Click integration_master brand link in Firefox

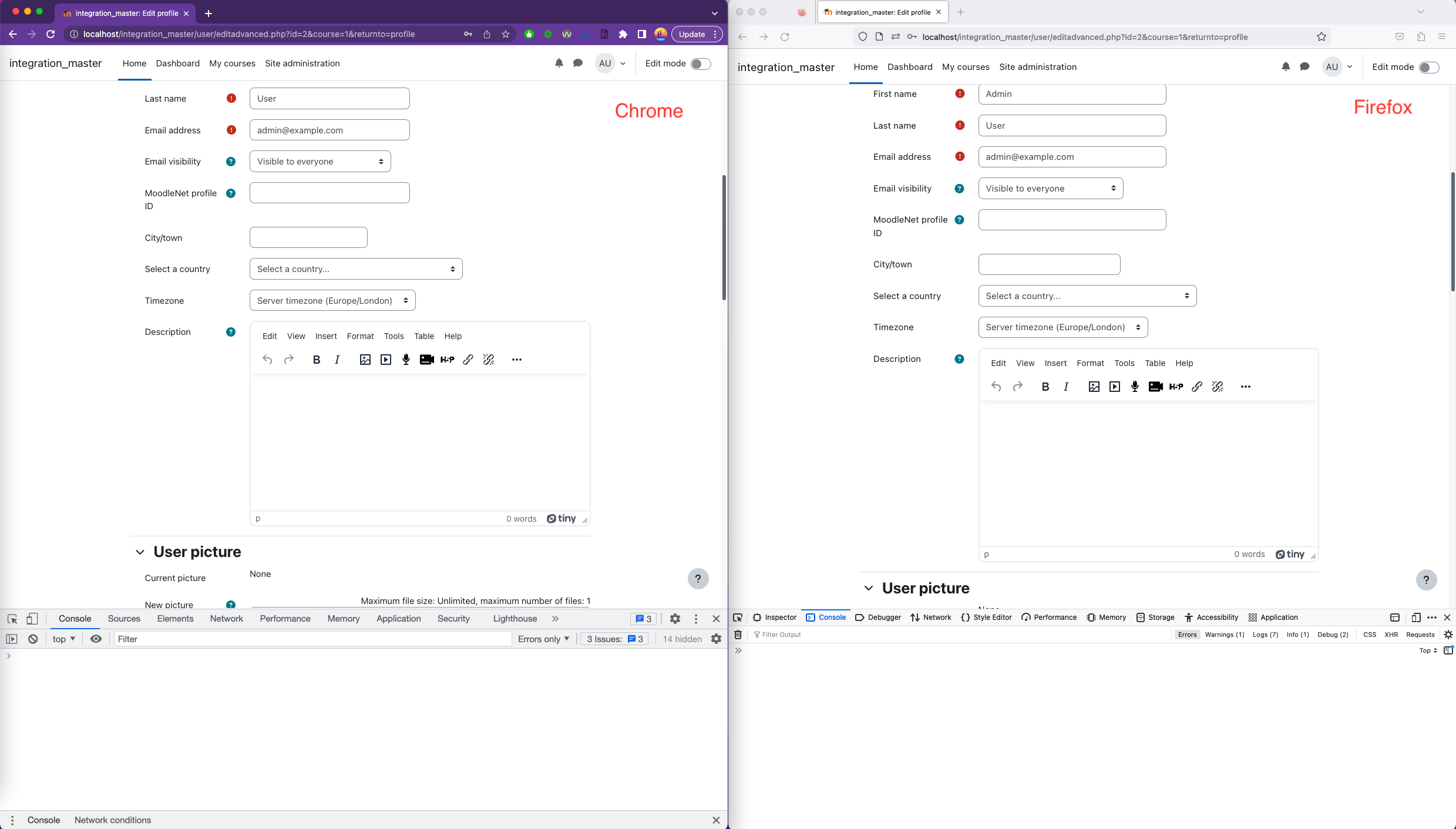coord(785,68)
